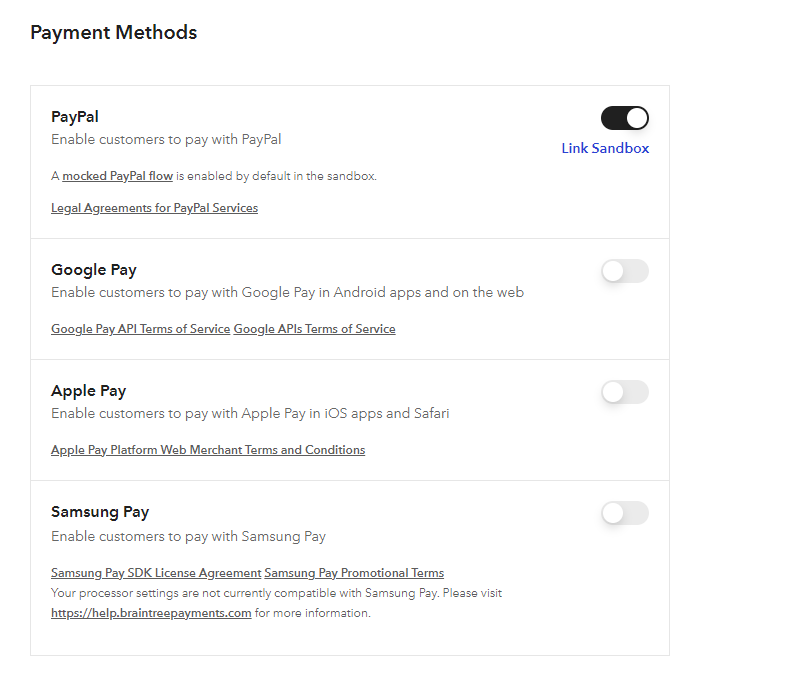This screenshot has width=802, height=699.
Task: Click the Apple Pay iOS and Safari description
Action: tap(250, 413)
